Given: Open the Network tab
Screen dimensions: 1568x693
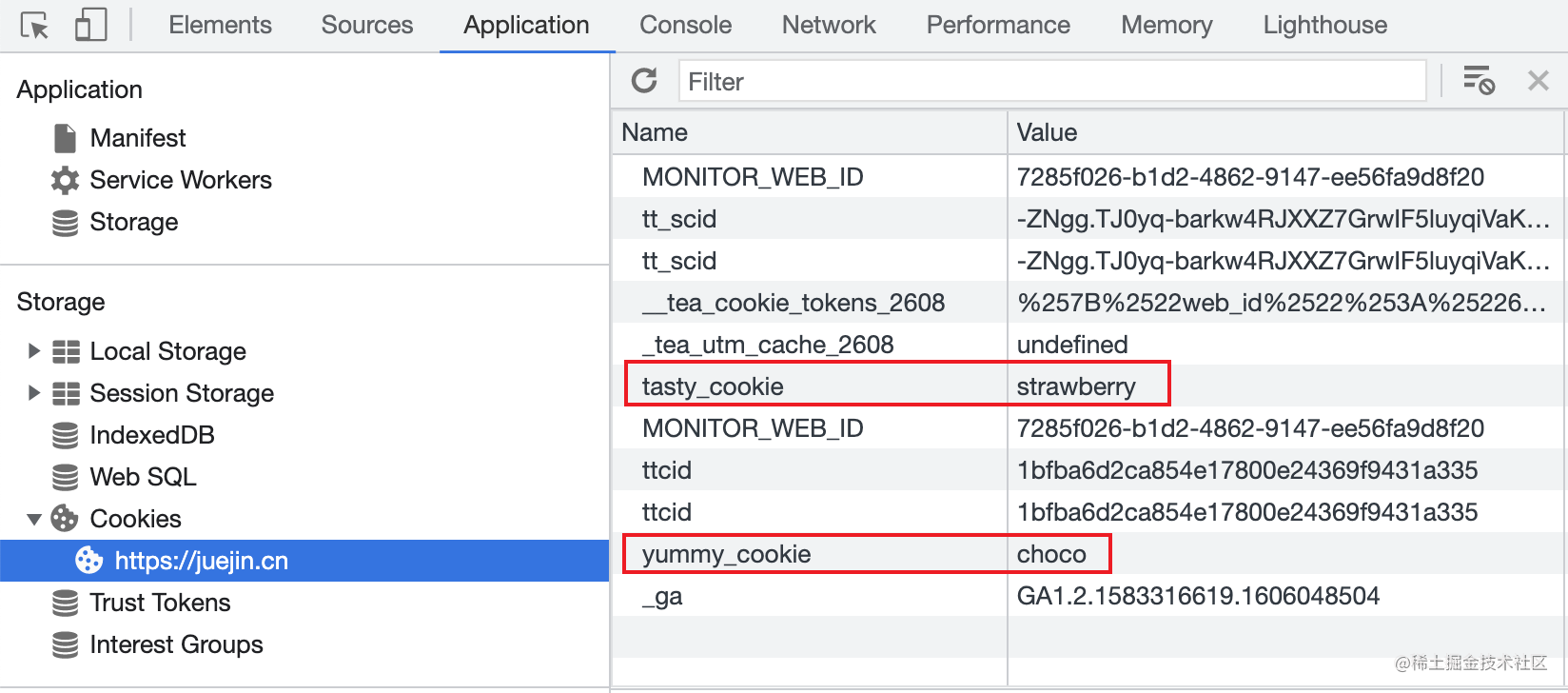Looking at the screenshot, I should point(829,26).
